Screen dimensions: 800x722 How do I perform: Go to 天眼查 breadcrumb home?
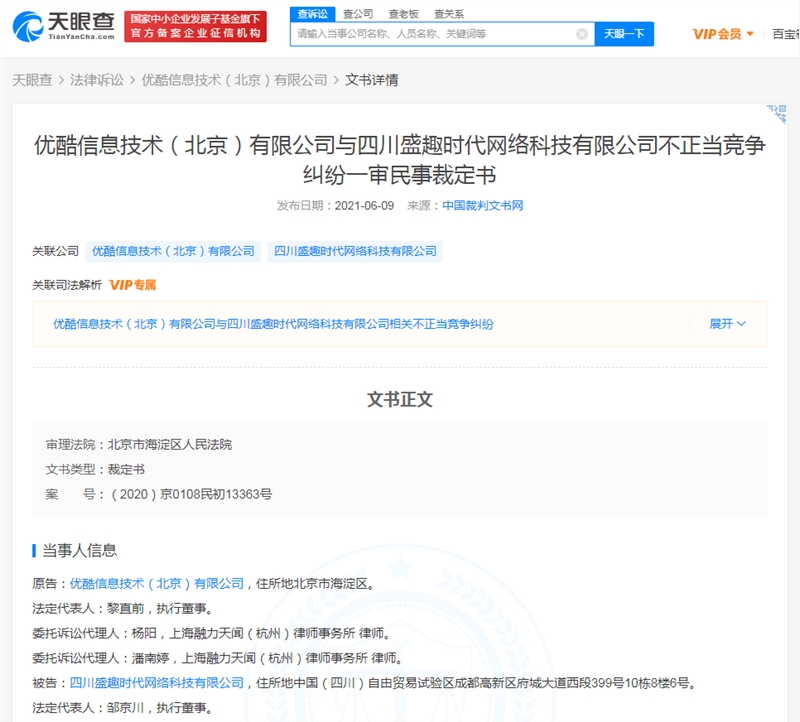tap(32, 80)
